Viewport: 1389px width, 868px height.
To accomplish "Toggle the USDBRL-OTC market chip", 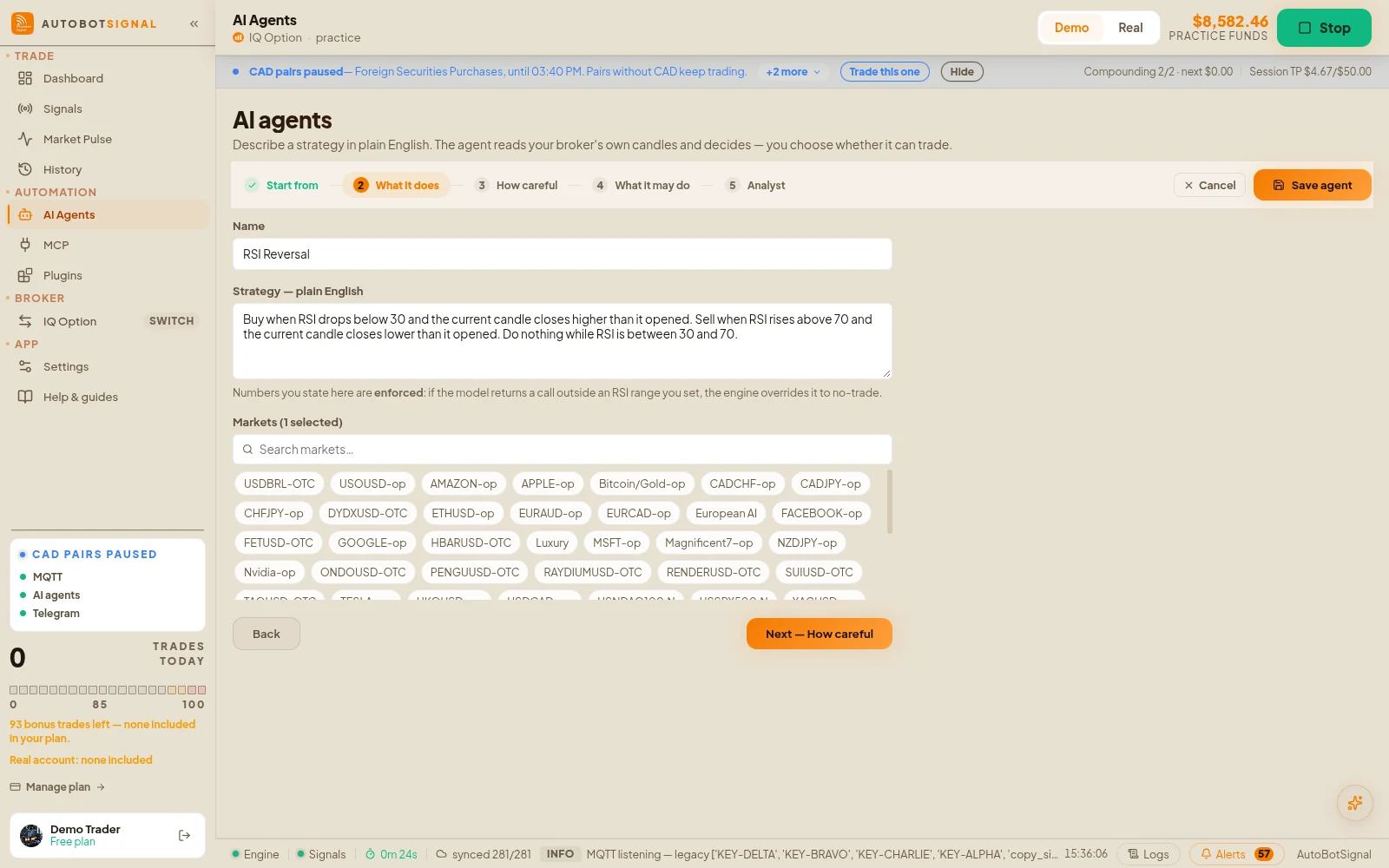I will (280, 483).
